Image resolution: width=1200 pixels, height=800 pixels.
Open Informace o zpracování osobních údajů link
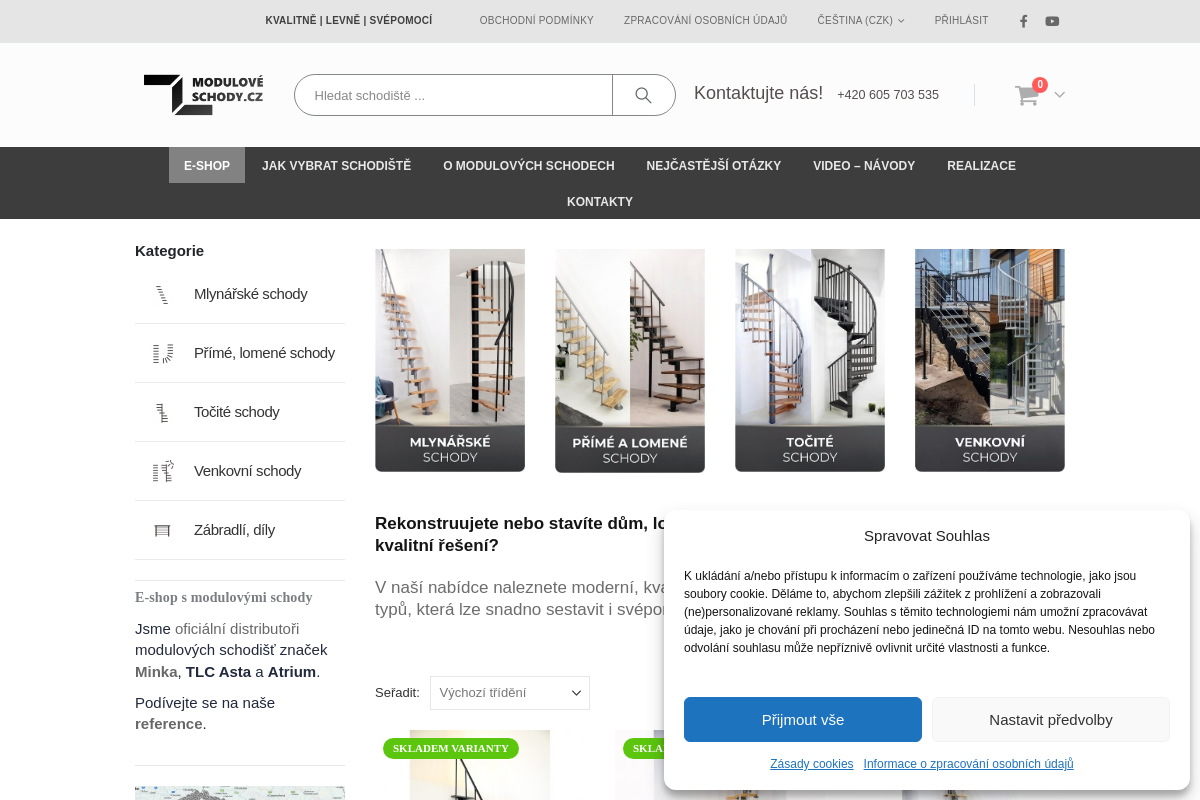(969, 763)
